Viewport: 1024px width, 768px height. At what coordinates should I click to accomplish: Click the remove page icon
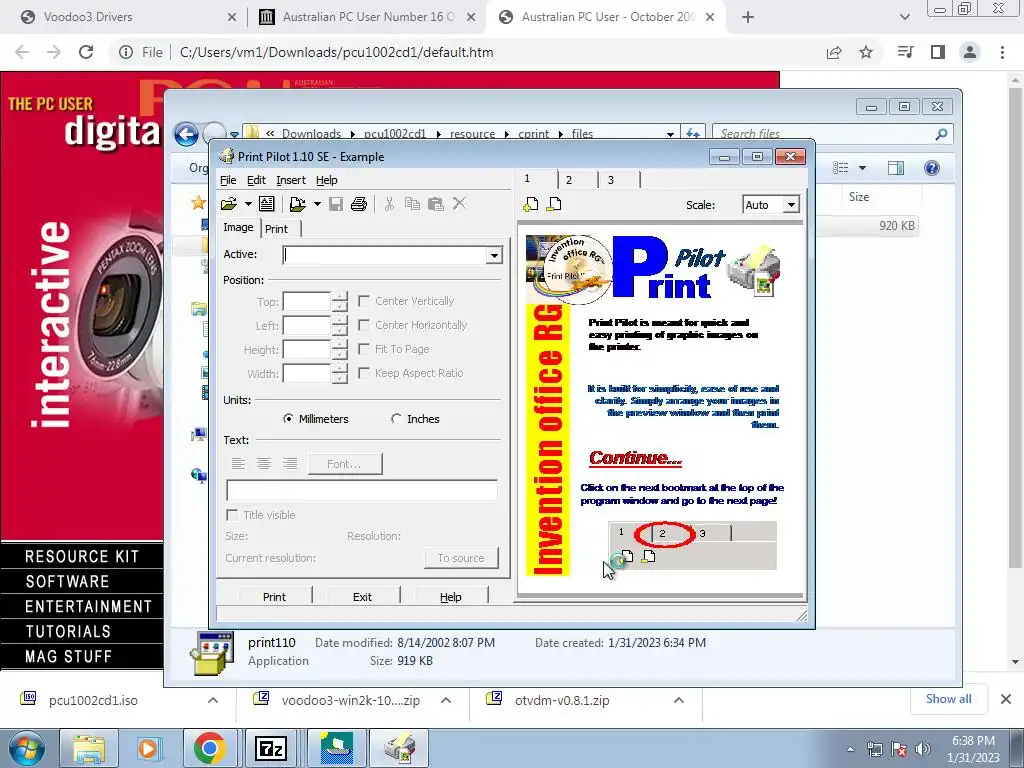coord(554,204)
